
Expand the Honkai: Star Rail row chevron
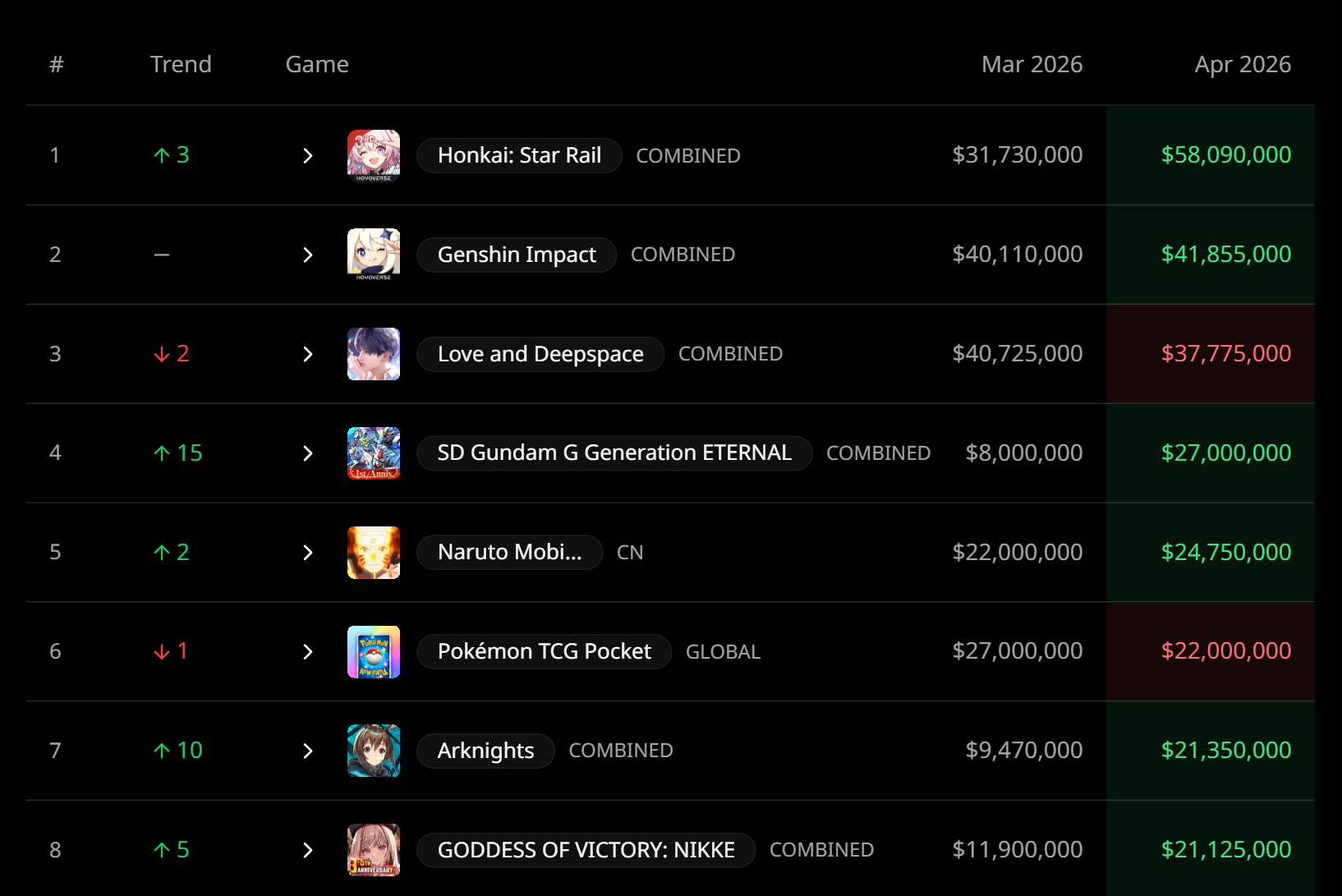[x=308, y=155]
